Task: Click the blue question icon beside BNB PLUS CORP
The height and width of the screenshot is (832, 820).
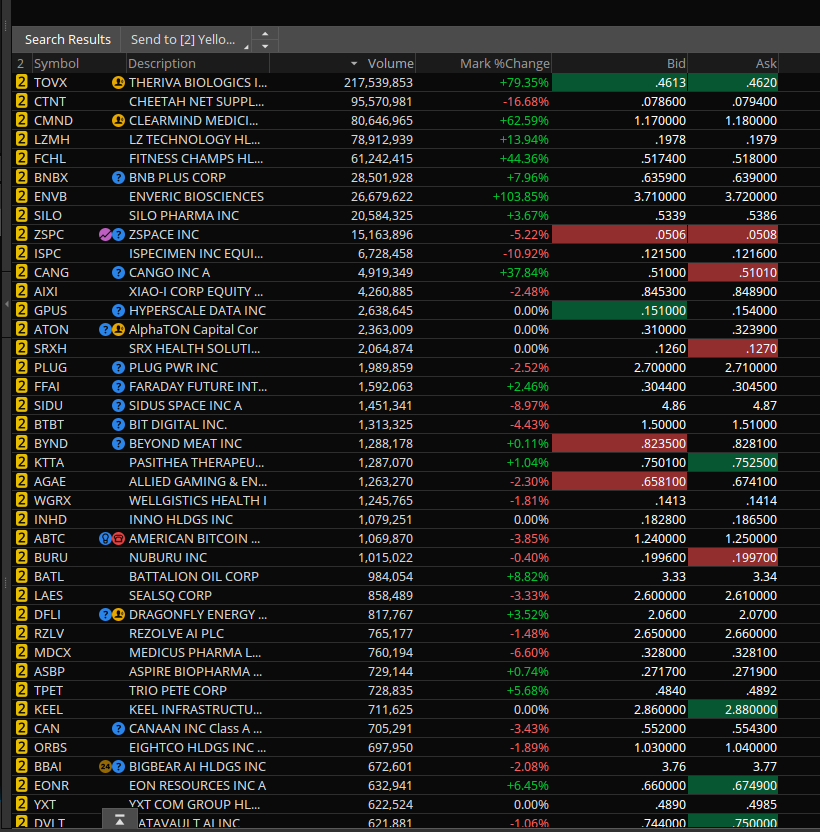Action: [118, 177]
